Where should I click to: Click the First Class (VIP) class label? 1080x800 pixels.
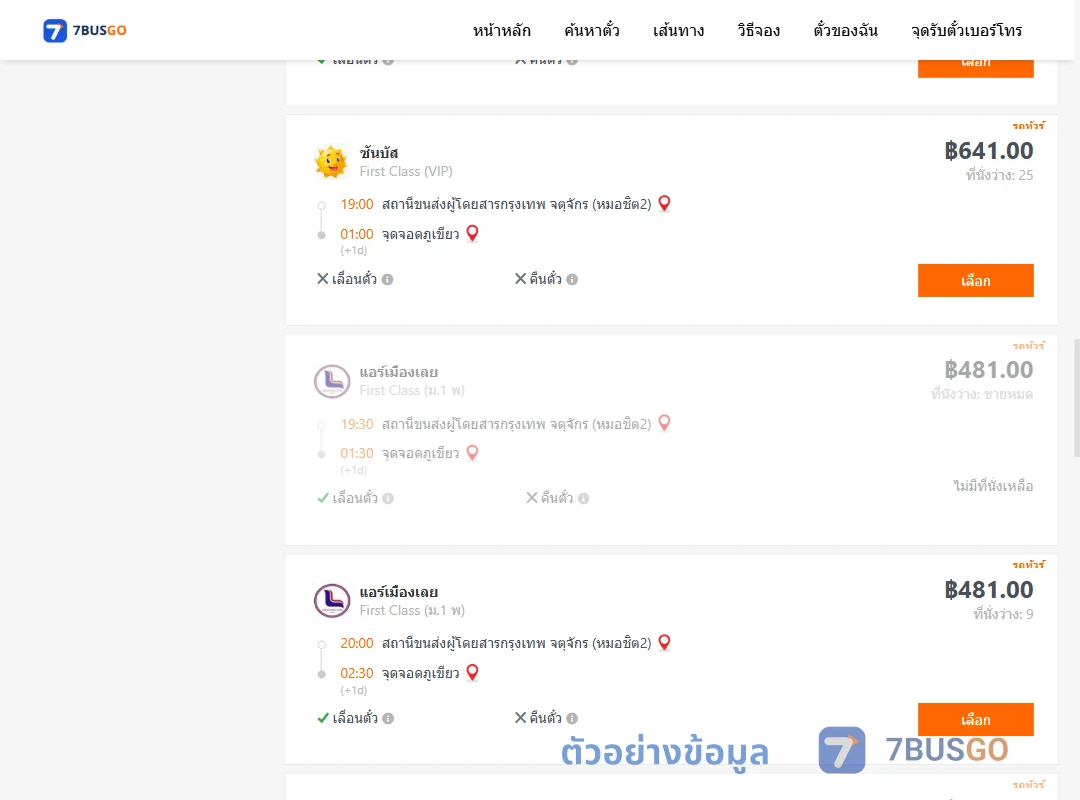(406, 172)
